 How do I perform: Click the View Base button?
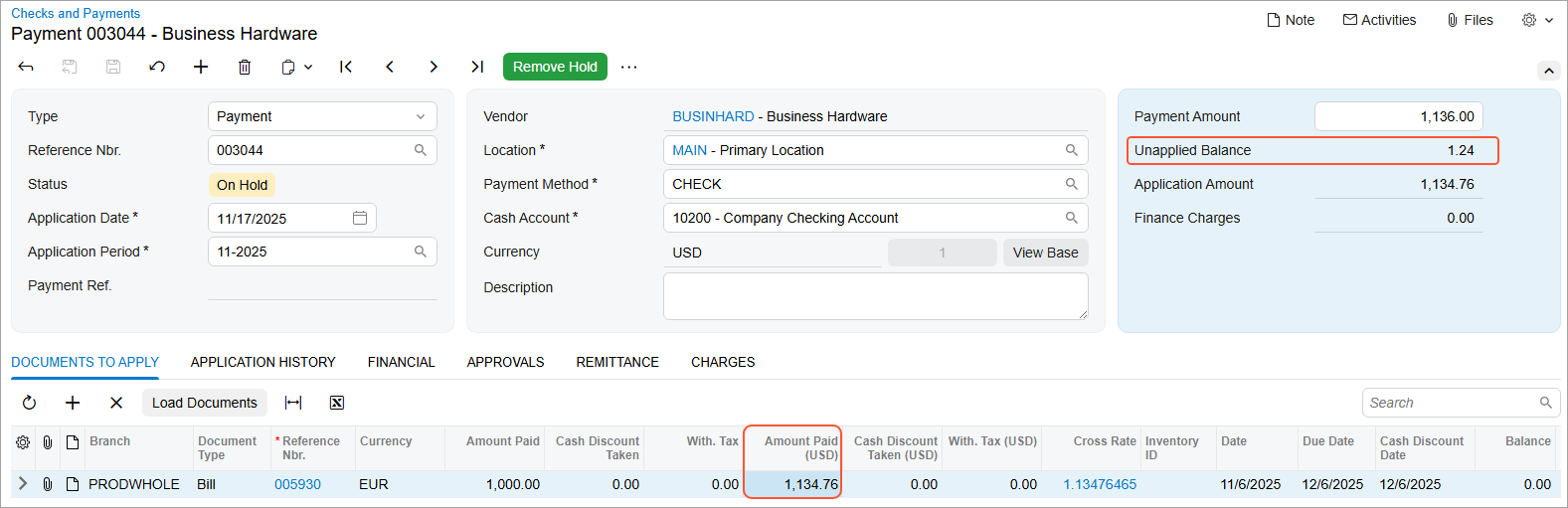1045,253
